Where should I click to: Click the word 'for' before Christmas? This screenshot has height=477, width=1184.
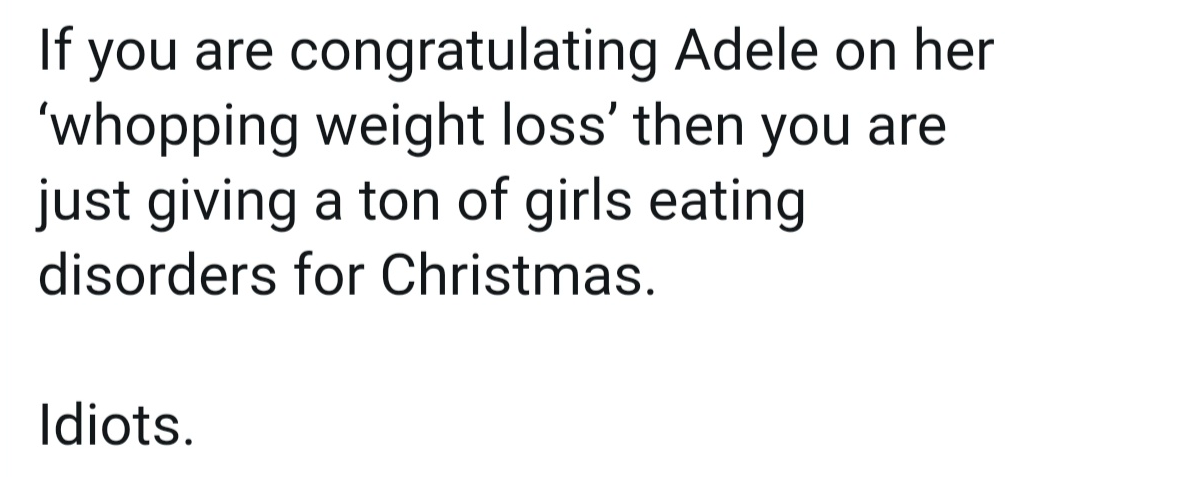click(328, 275)
